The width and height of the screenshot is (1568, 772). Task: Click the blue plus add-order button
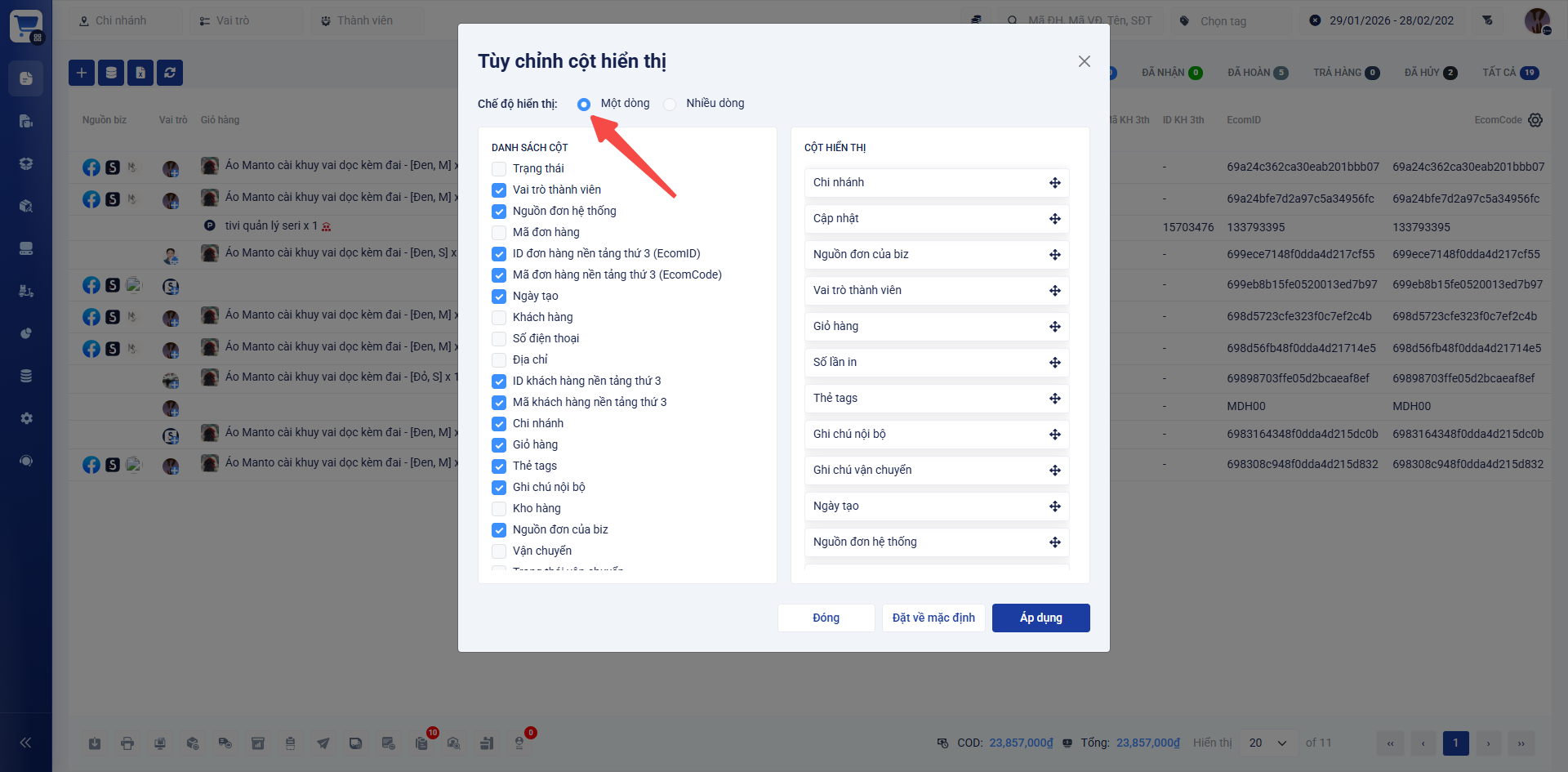[82, 73]
